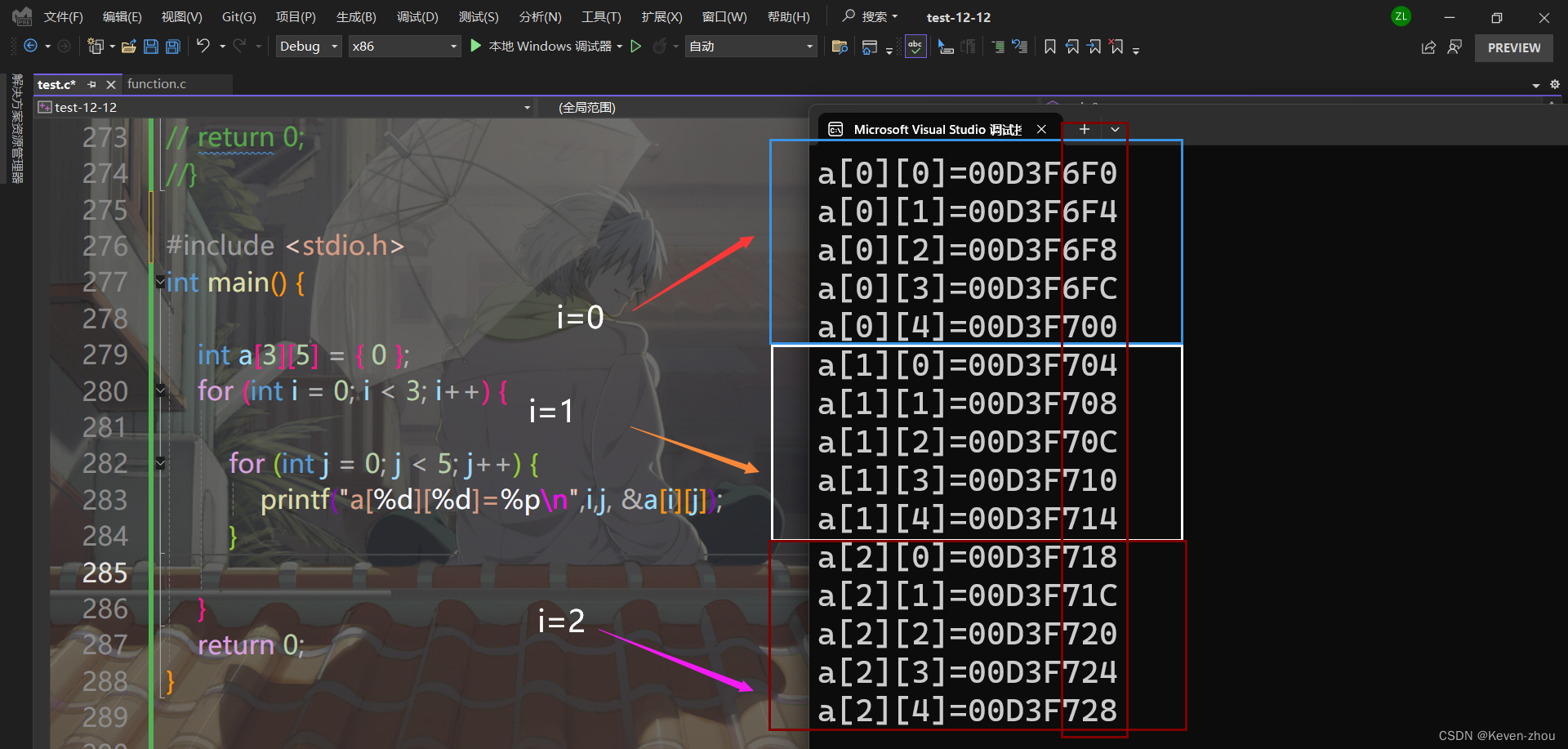Click the 搜索 search box
1568x749 pixels.
pyautogui.click(x=871, y=16)
